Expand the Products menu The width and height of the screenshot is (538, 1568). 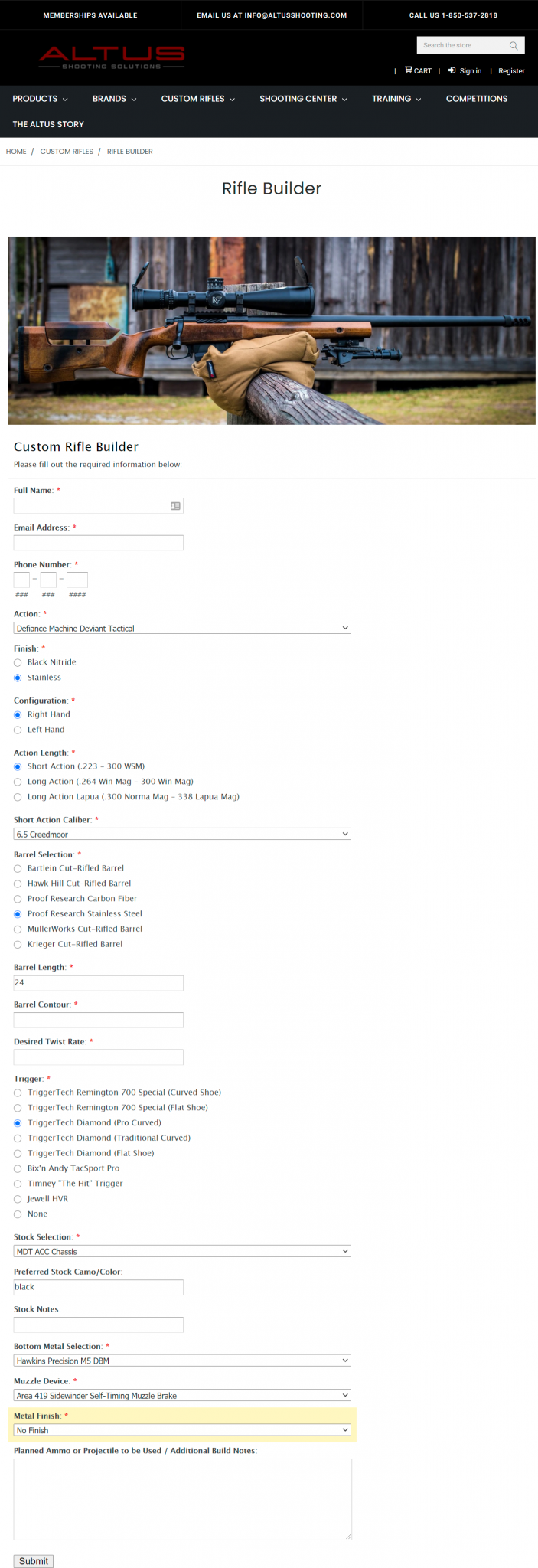pos(40,99)
